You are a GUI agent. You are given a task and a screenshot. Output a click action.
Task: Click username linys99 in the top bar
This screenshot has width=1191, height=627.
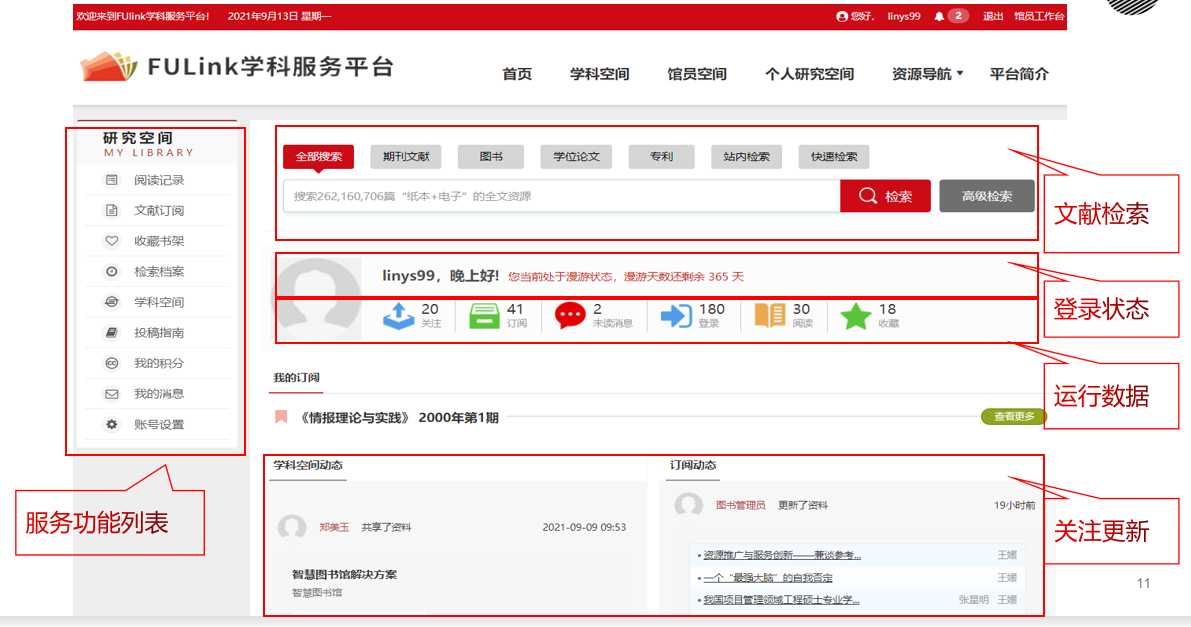click(x=904, y=16)
